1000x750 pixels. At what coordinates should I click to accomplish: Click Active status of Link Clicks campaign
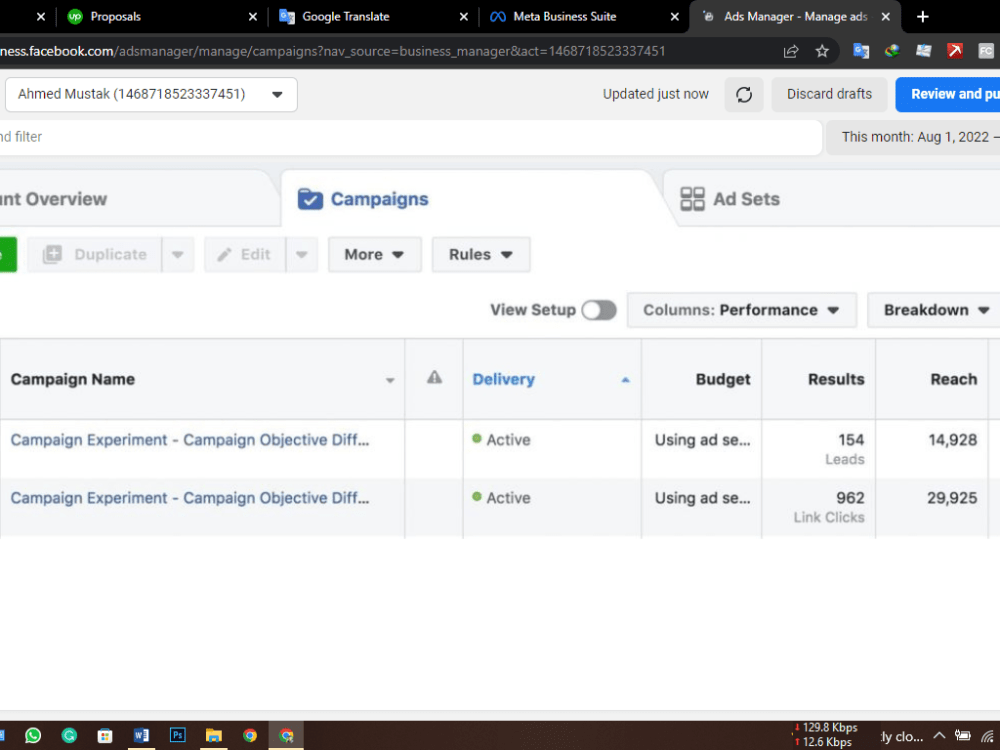[x=501, y=498]
